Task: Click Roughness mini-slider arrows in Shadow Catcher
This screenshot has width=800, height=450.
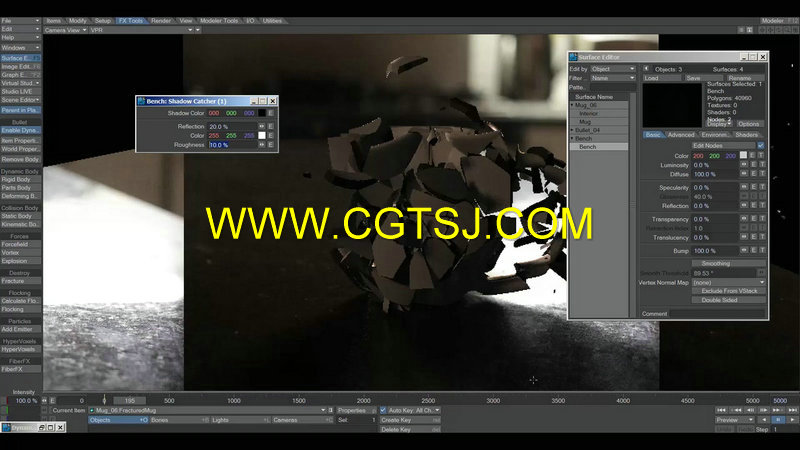Action: click(x=262, y=145)
